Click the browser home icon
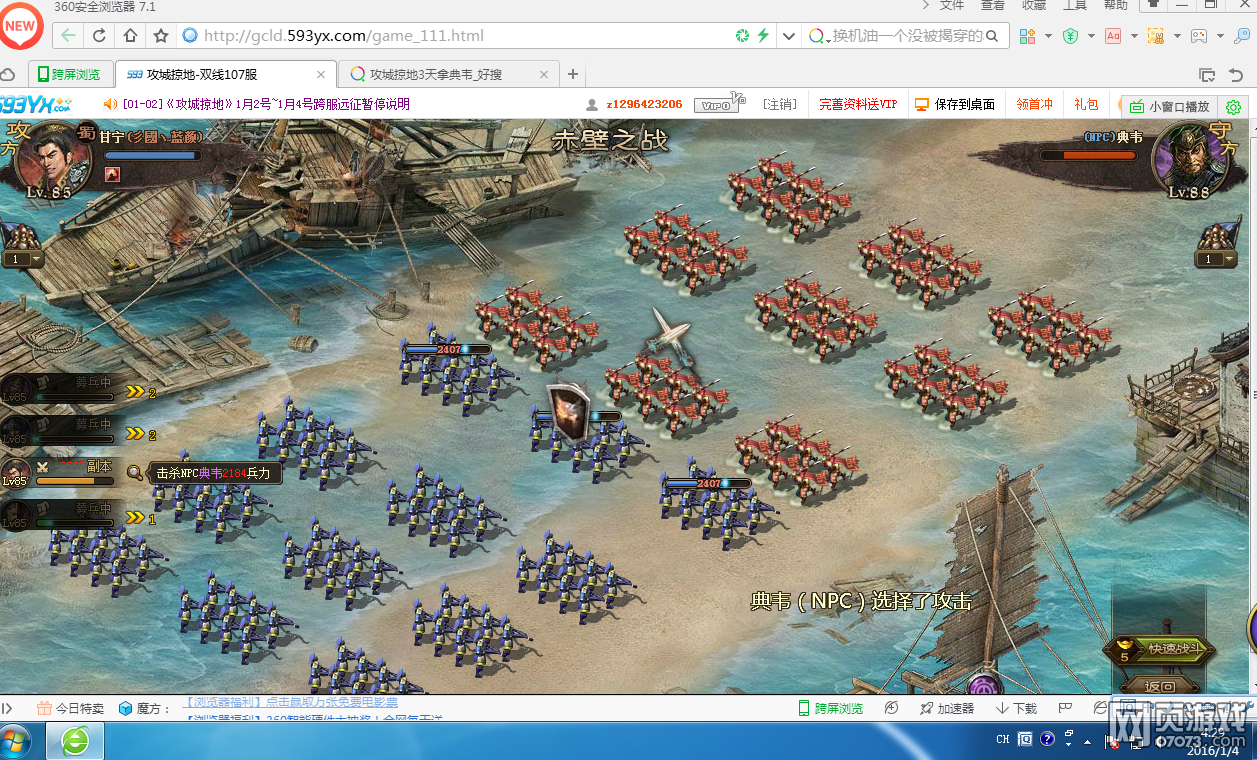 coord(130,36)
